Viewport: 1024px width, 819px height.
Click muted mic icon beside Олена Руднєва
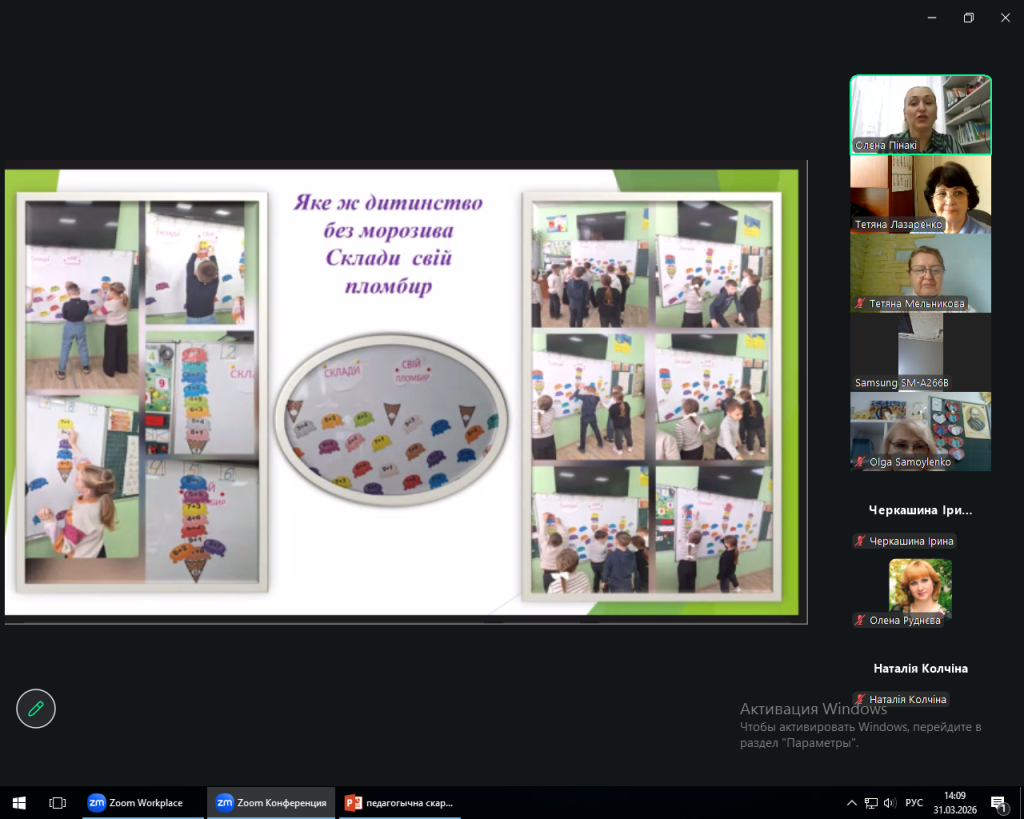click(x=859, y=620)
